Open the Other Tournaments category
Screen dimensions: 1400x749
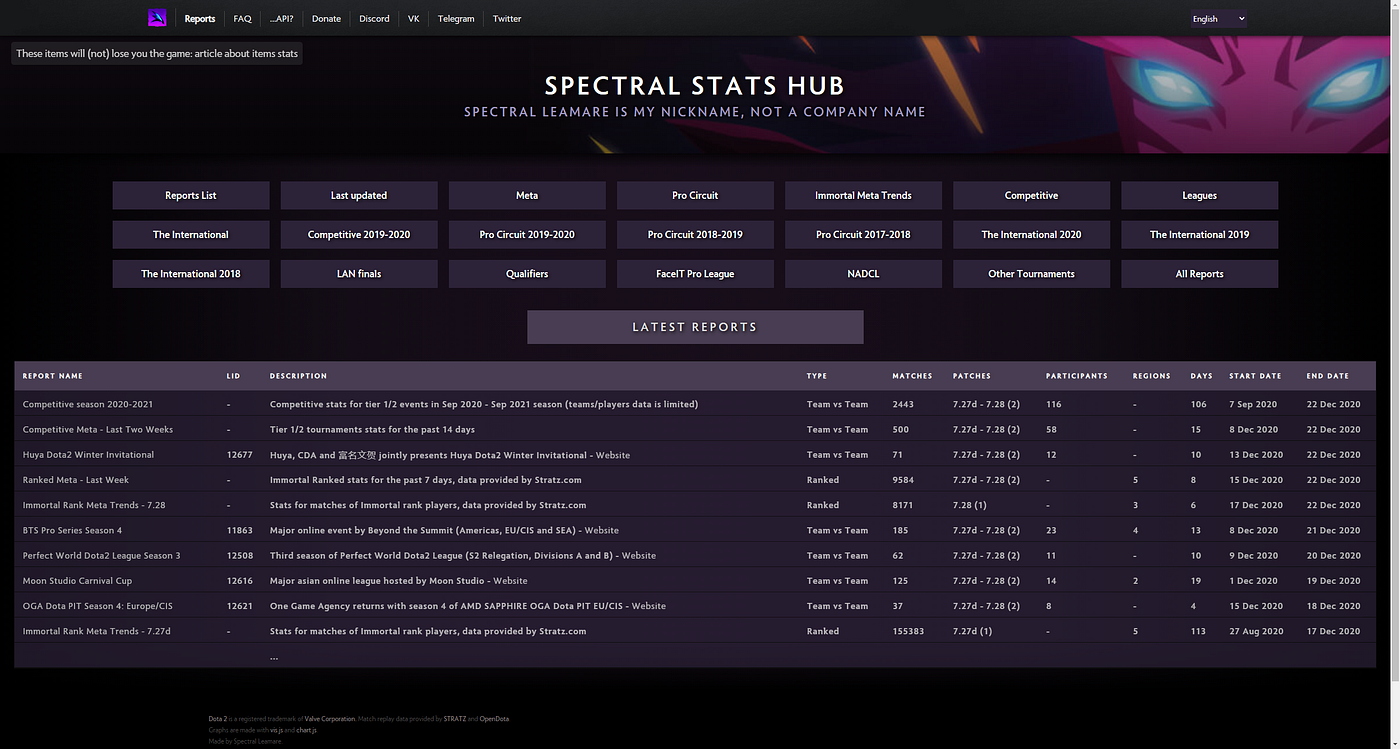coord(1031,273)
